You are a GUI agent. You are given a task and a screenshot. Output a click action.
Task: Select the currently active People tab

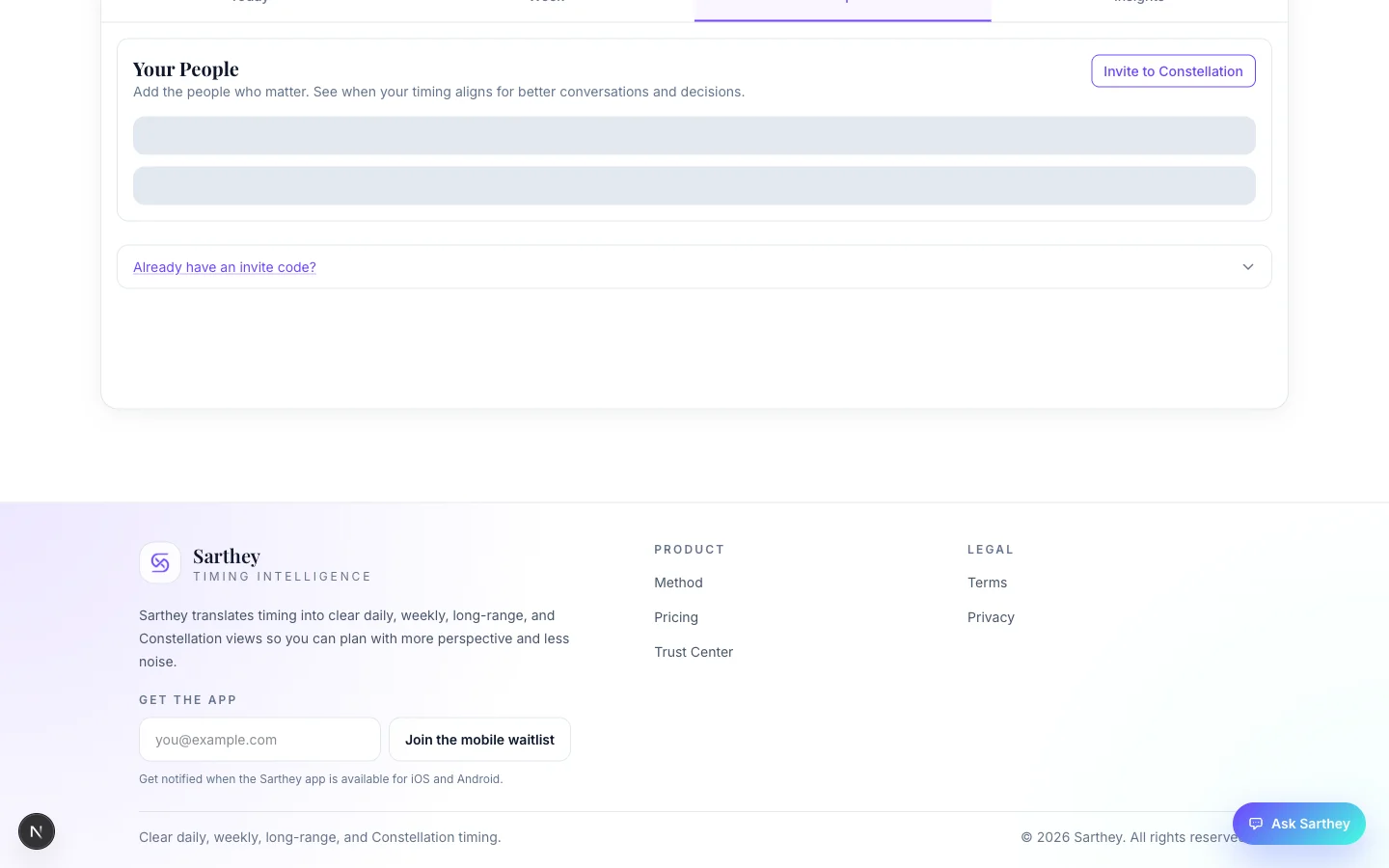(842, 4)
